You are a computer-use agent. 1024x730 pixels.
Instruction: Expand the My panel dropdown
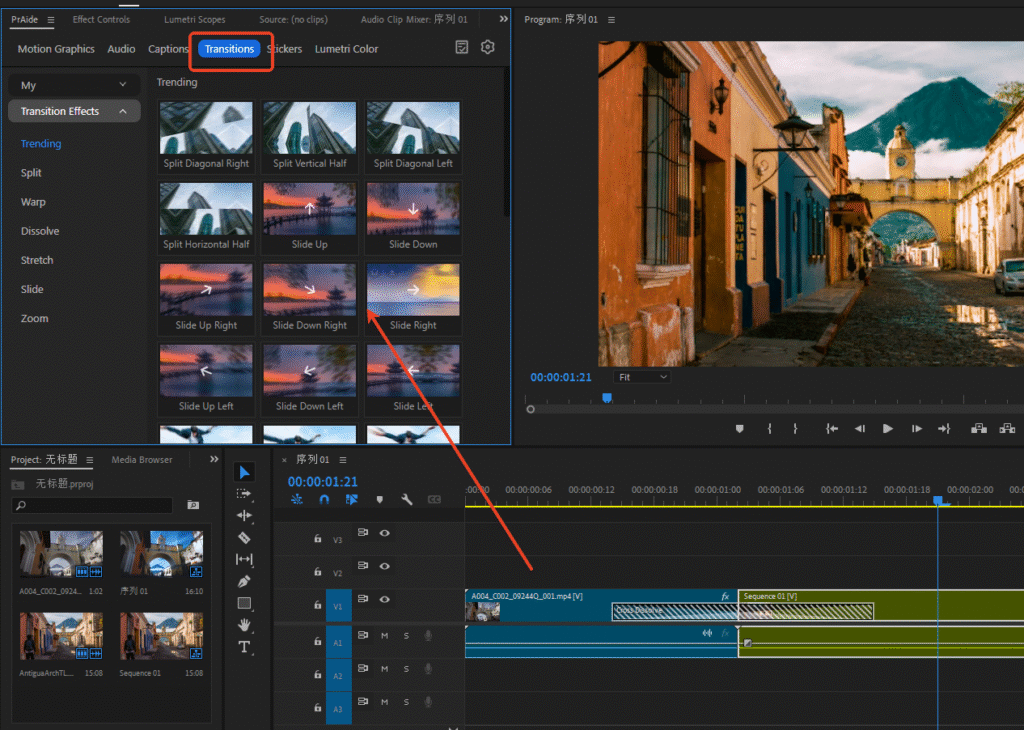[73, 85]
